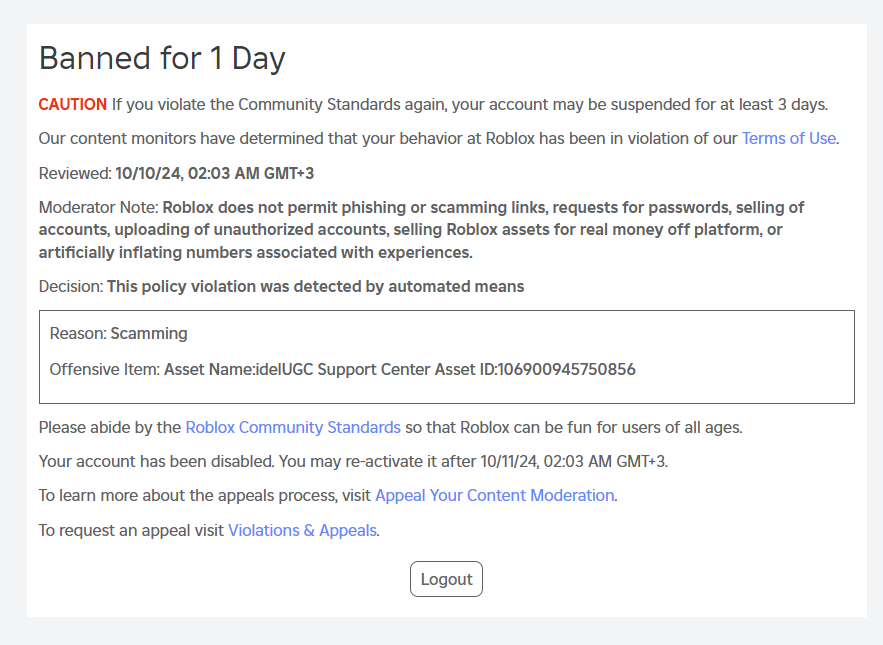Visit Appeal Your Content Moderation page
Screen dimensions: 883x645
(x=494, y=495)
